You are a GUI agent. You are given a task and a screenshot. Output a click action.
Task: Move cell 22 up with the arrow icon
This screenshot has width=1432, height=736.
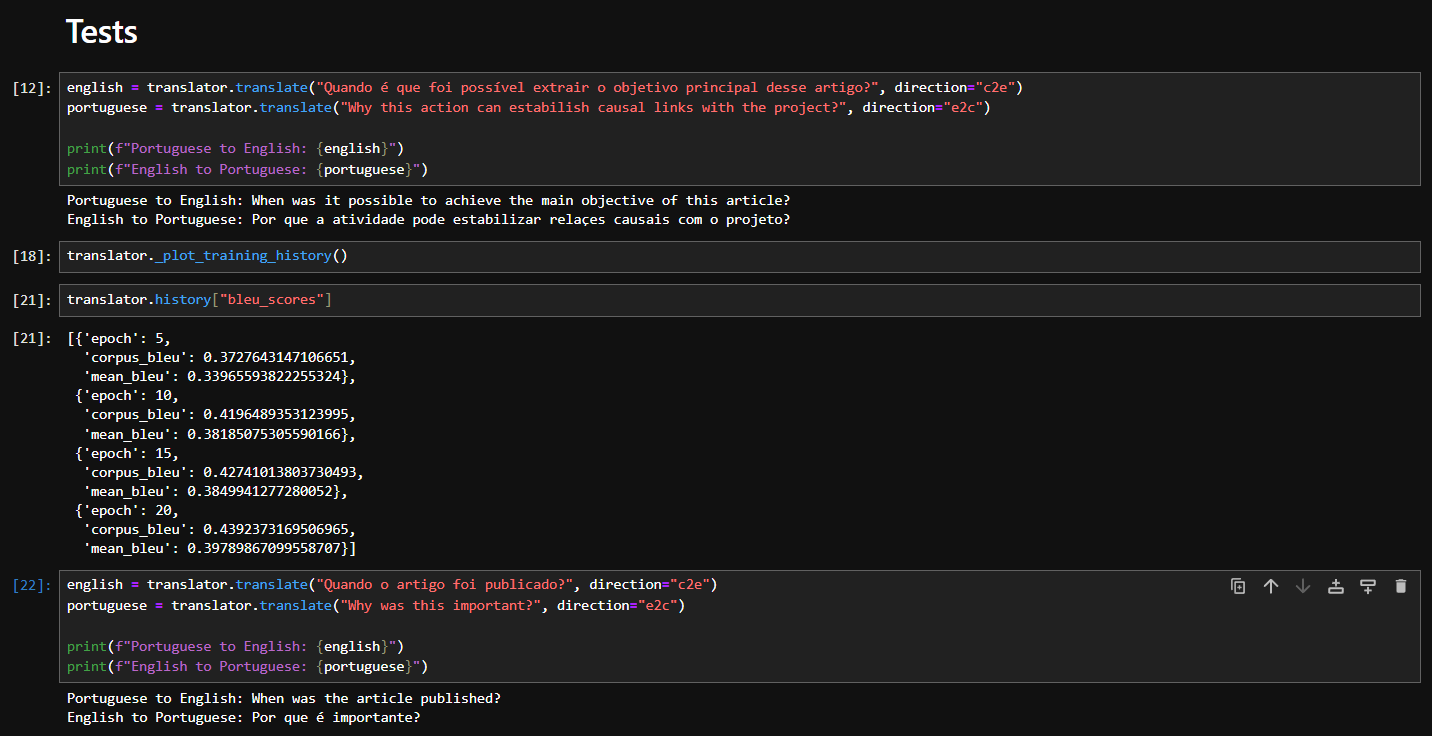point(1271,586)
